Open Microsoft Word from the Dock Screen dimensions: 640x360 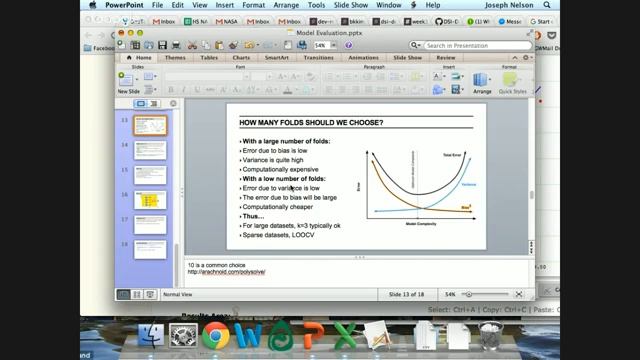(248, 335)
